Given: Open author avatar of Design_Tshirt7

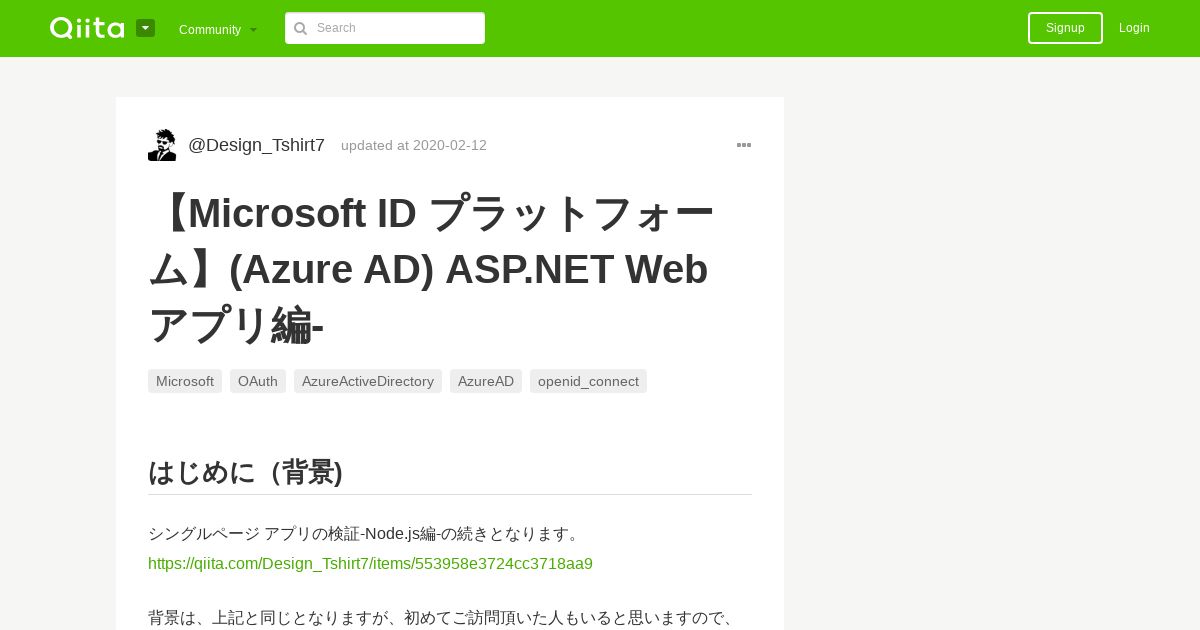Looking at the screenshot, I should click(x=162, y=145).
